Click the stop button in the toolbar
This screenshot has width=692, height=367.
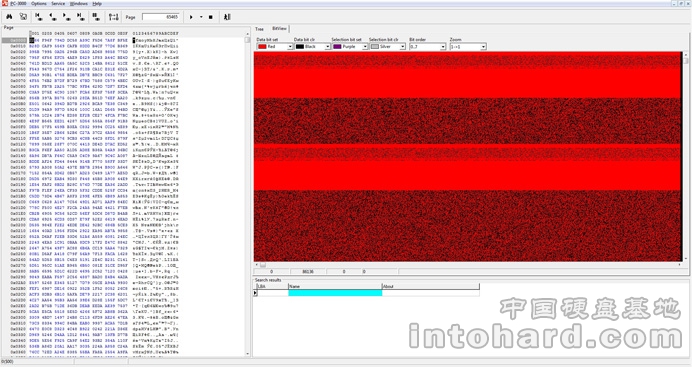pyautogui.click(x=211, y=17)
